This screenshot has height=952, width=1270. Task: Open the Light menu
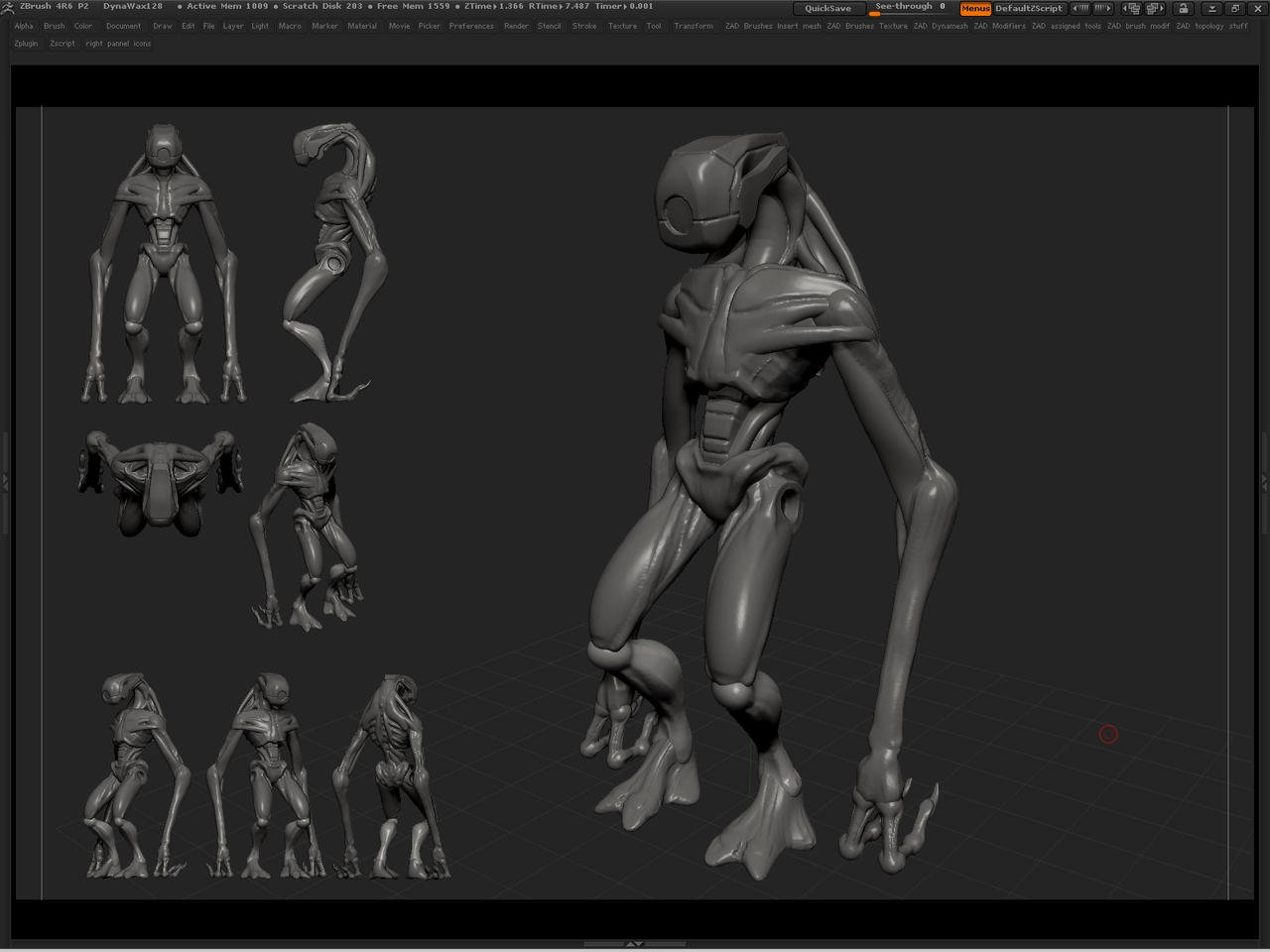coord(260,26)
